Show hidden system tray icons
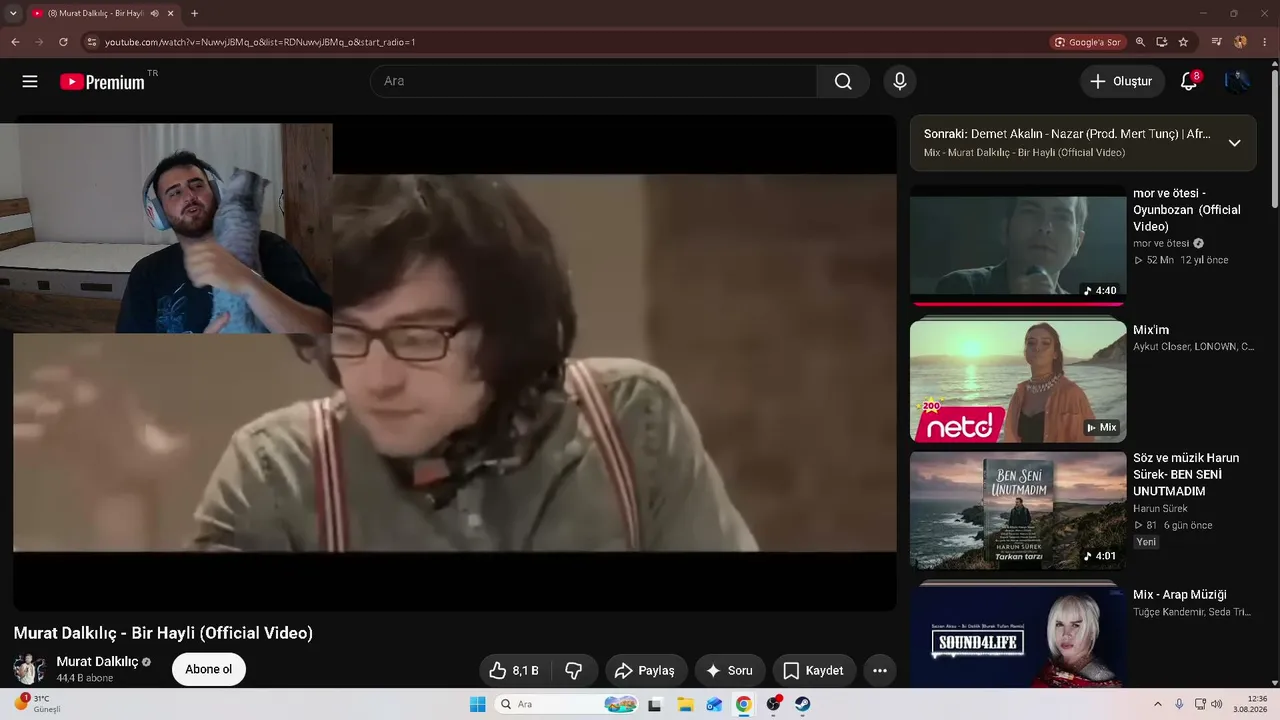 pos(1158,704)
